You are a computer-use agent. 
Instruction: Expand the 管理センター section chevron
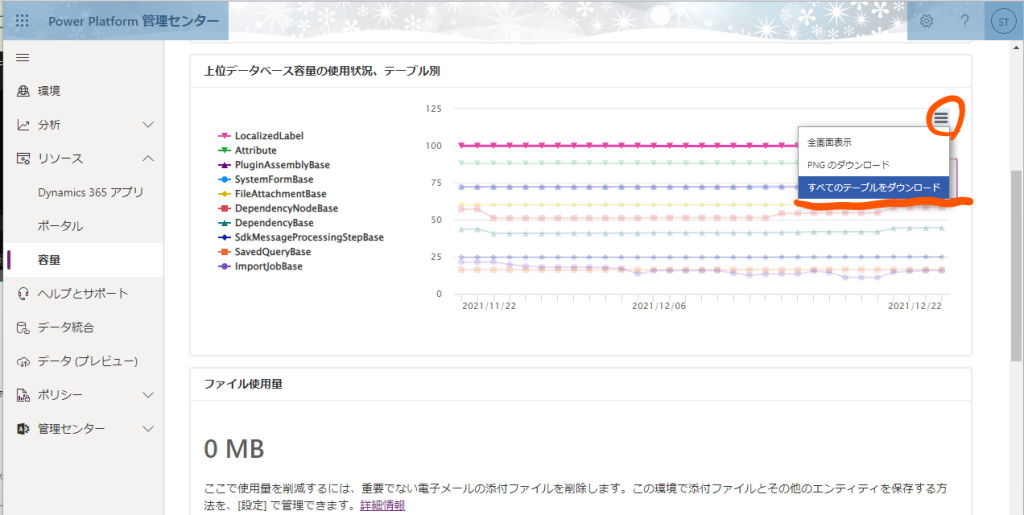[148, 429]
